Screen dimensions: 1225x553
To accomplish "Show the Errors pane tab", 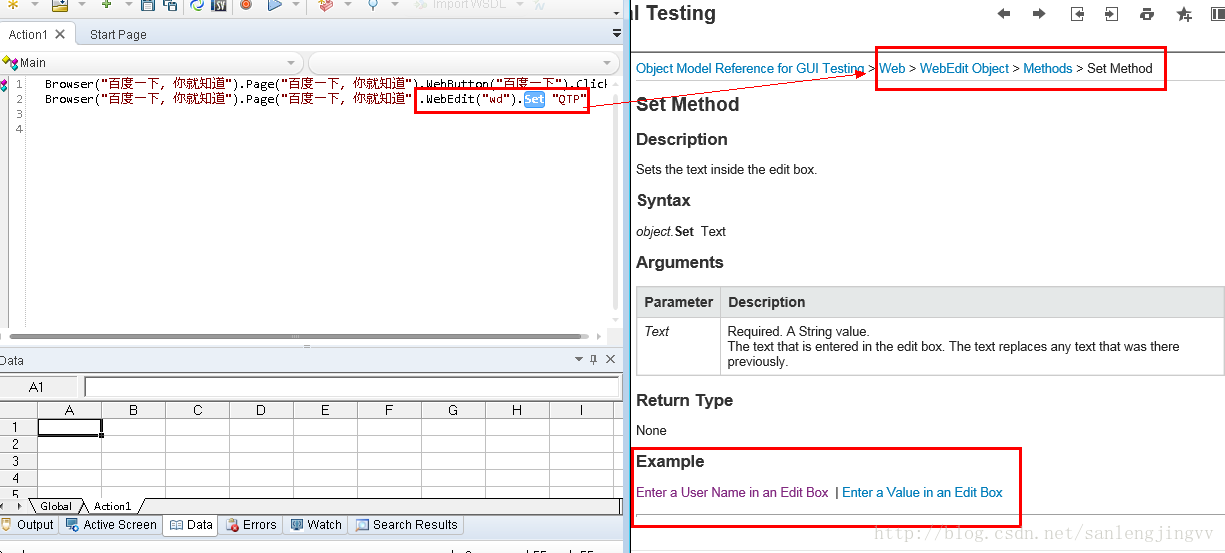I will [x=252, y=525].
